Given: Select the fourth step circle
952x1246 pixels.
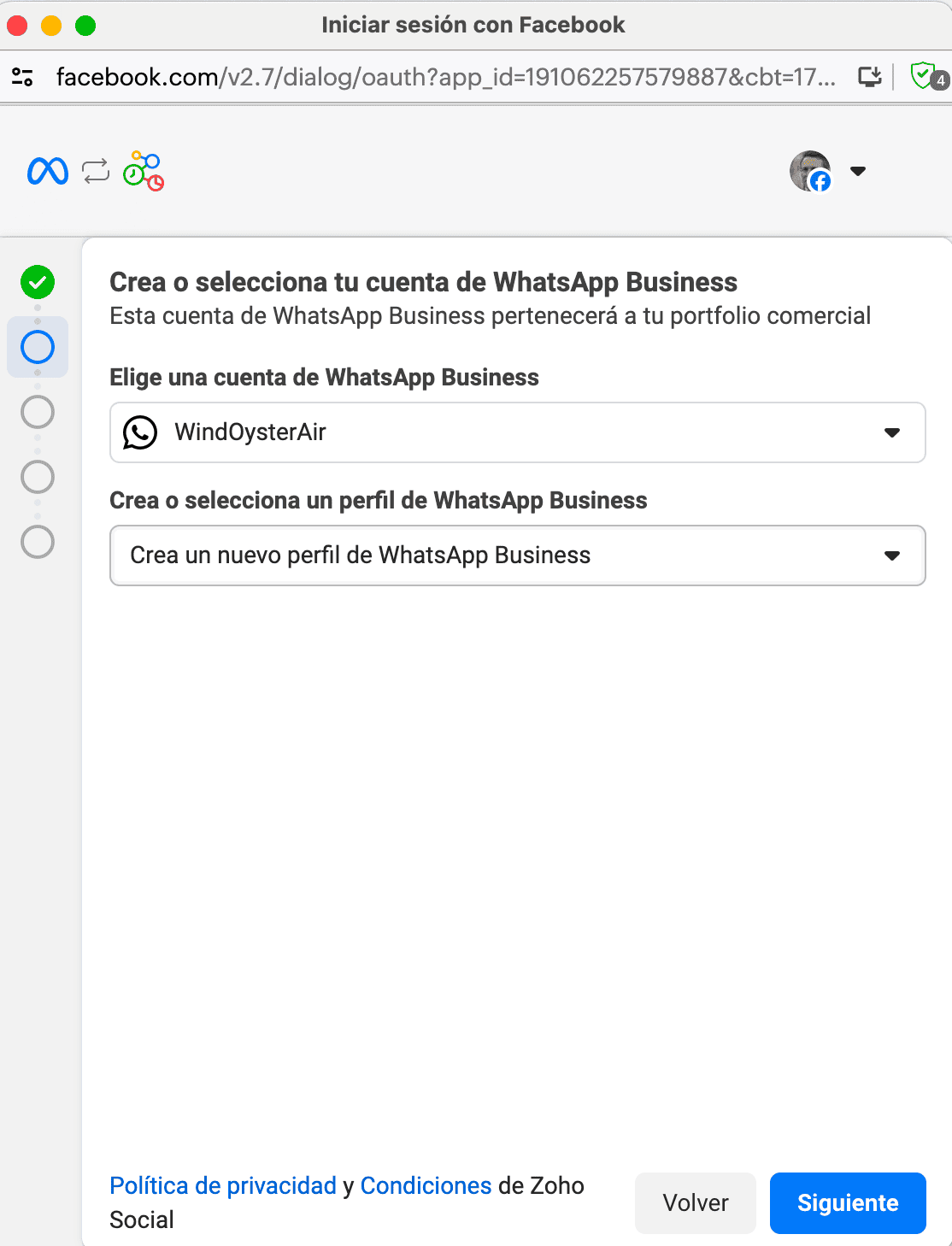Looking at the screenshot, I should [38, 477].
